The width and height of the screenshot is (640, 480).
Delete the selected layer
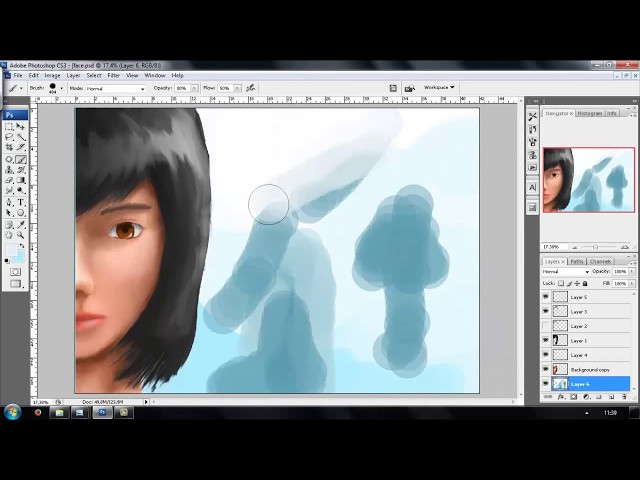point(624,397)
